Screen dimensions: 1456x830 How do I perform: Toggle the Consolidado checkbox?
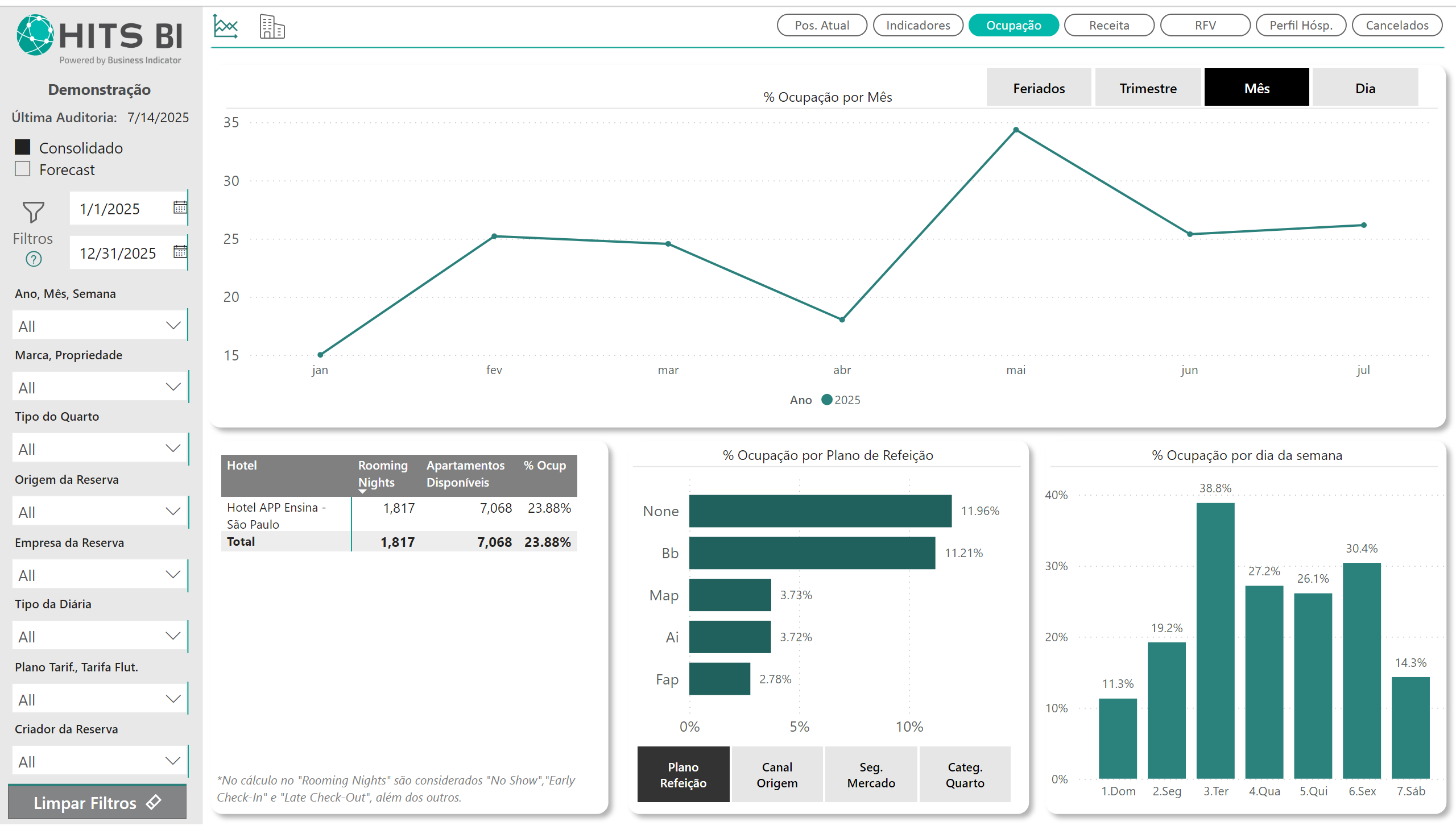coord(23,147)
